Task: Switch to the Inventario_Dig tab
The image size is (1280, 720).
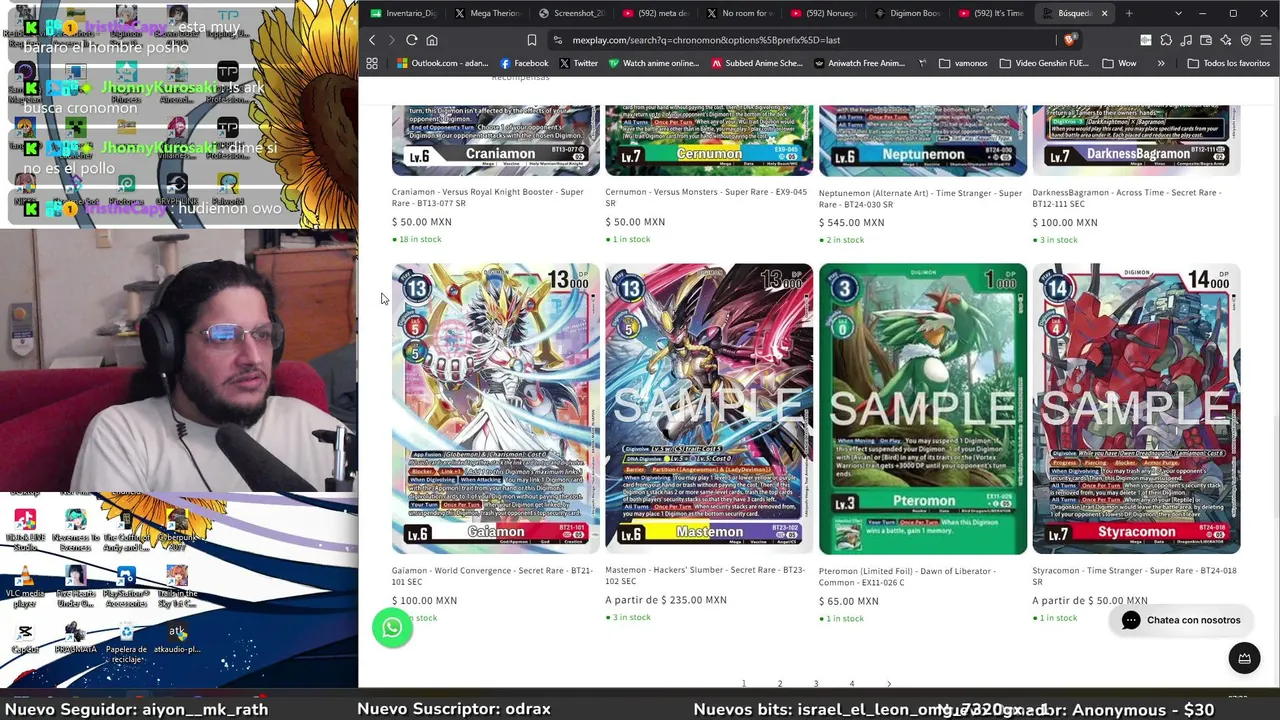Action: click(403, 13)
